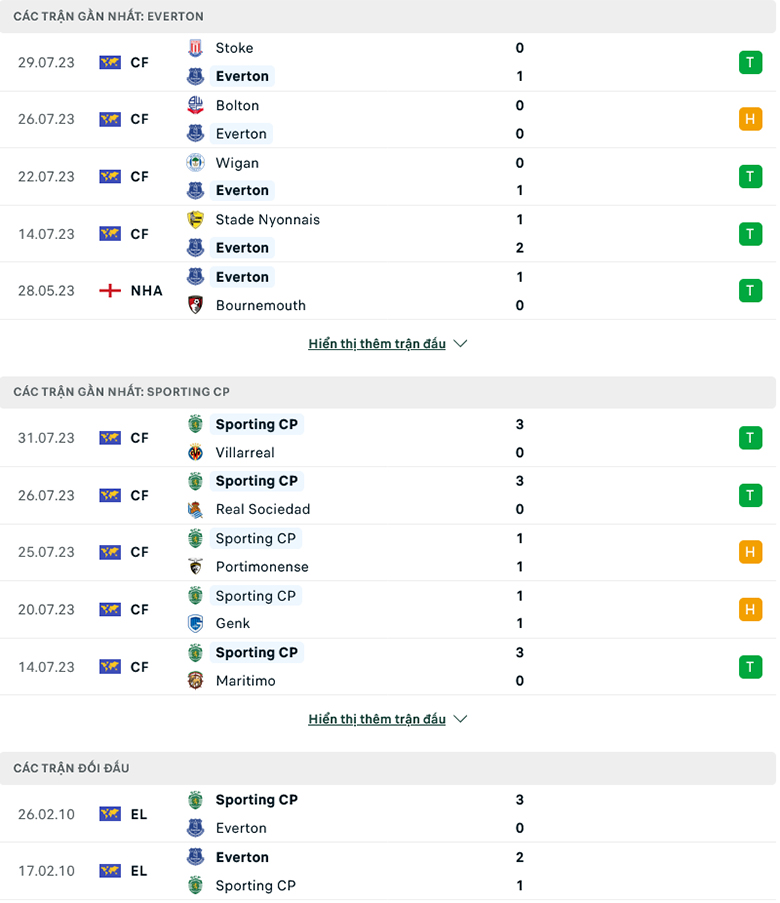Click the green T indicator on Wigan match
The image size is (780, 903).
(750, 176)
